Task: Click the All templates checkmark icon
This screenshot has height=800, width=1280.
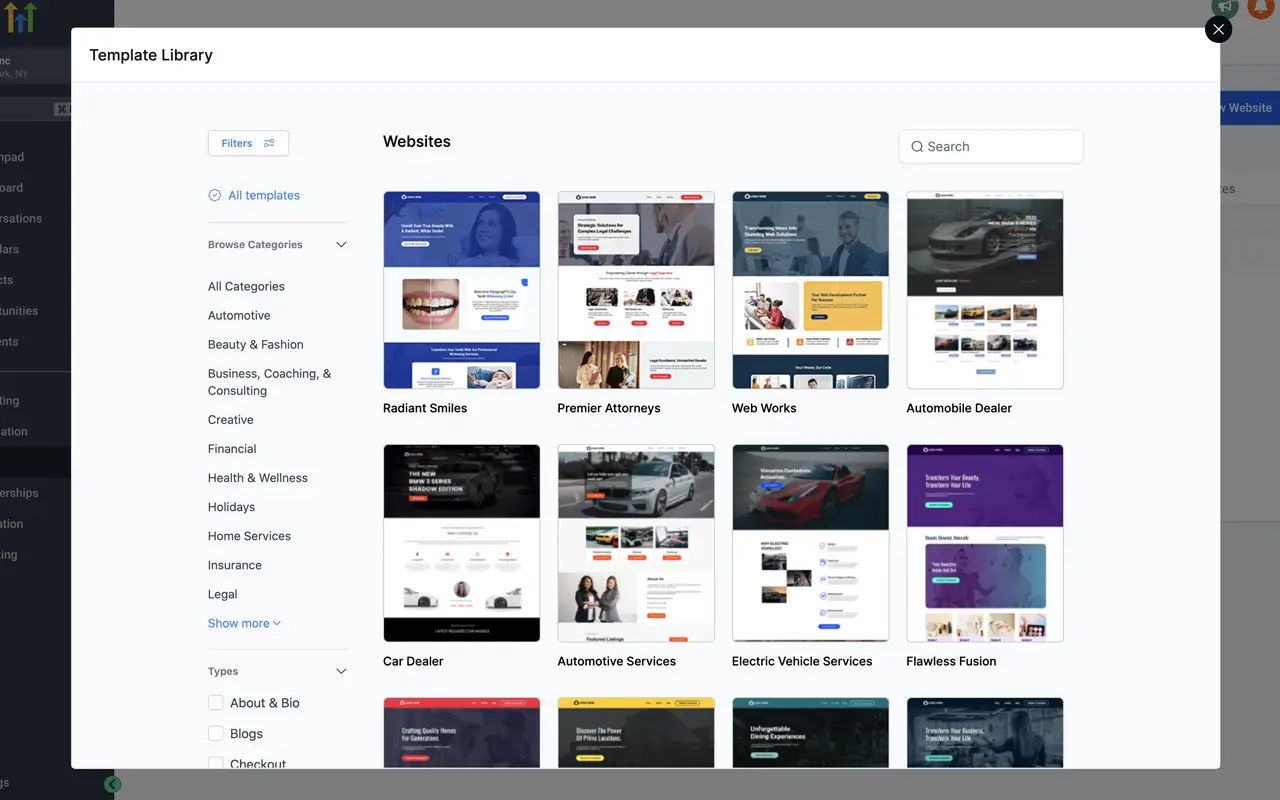Action: 214,195
